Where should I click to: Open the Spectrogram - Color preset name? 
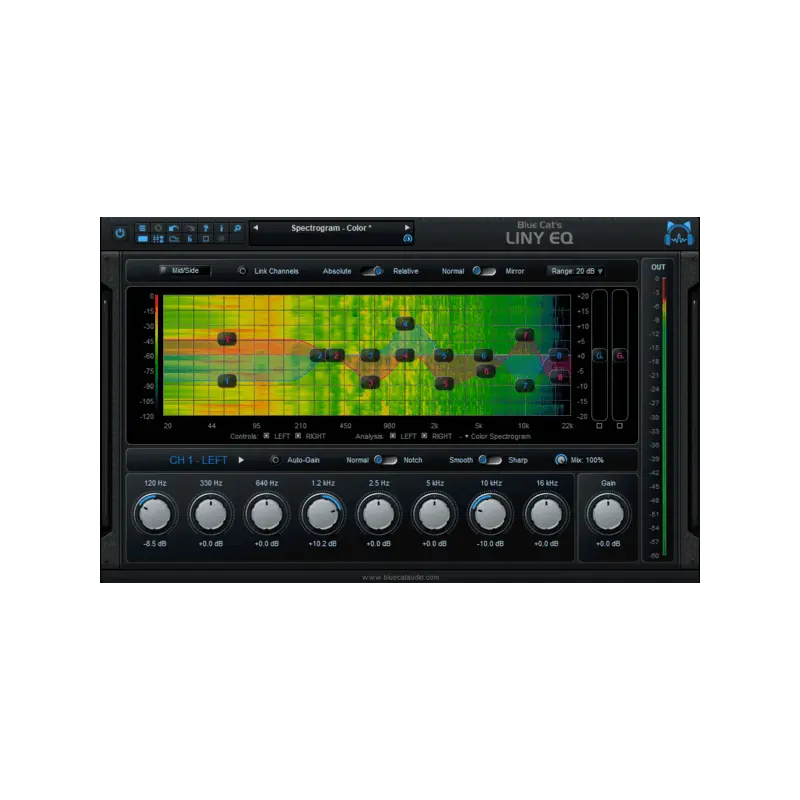(331, 228)
